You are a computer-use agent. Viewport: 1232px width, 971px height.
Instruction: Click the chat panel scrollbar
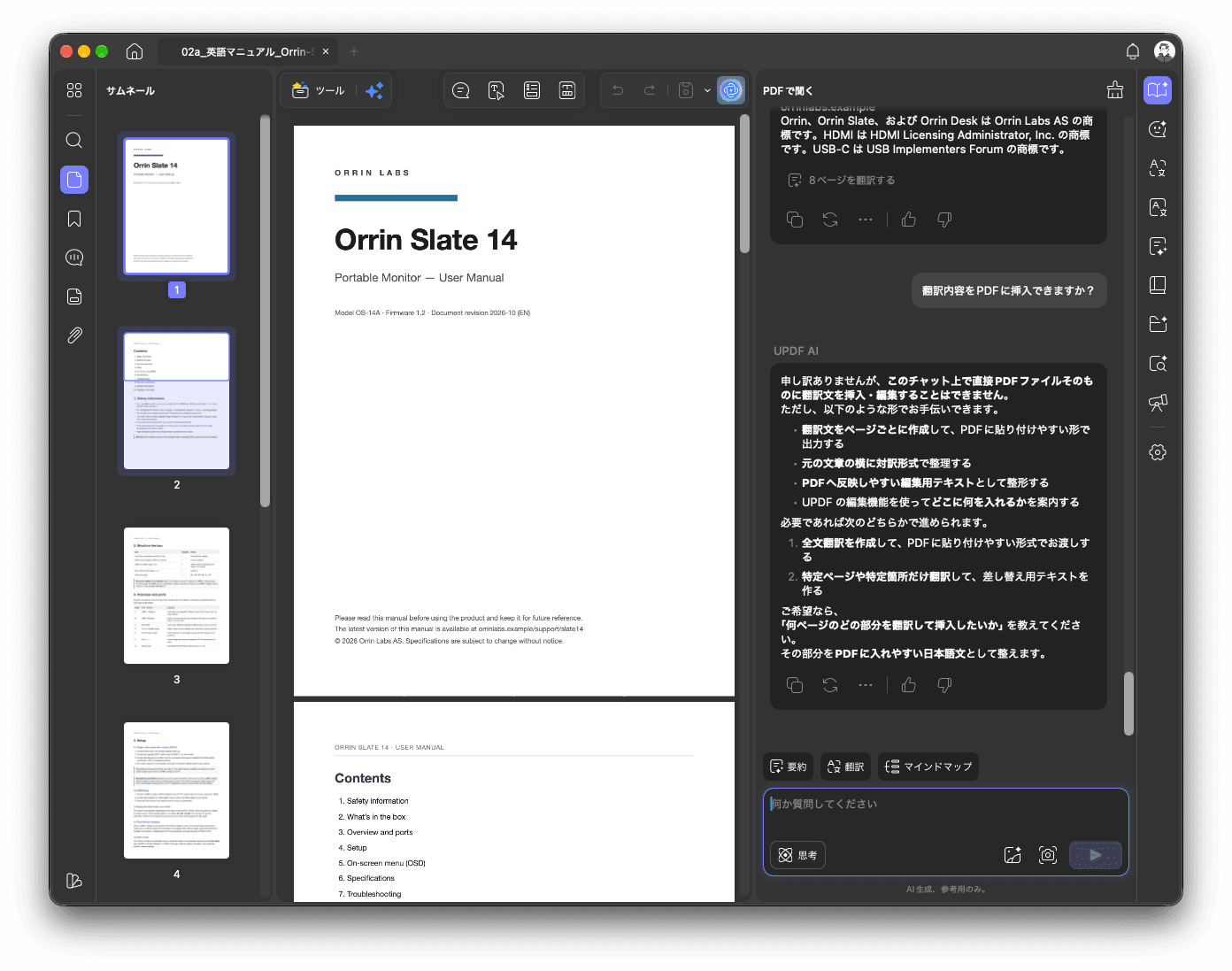[1128, 704]
